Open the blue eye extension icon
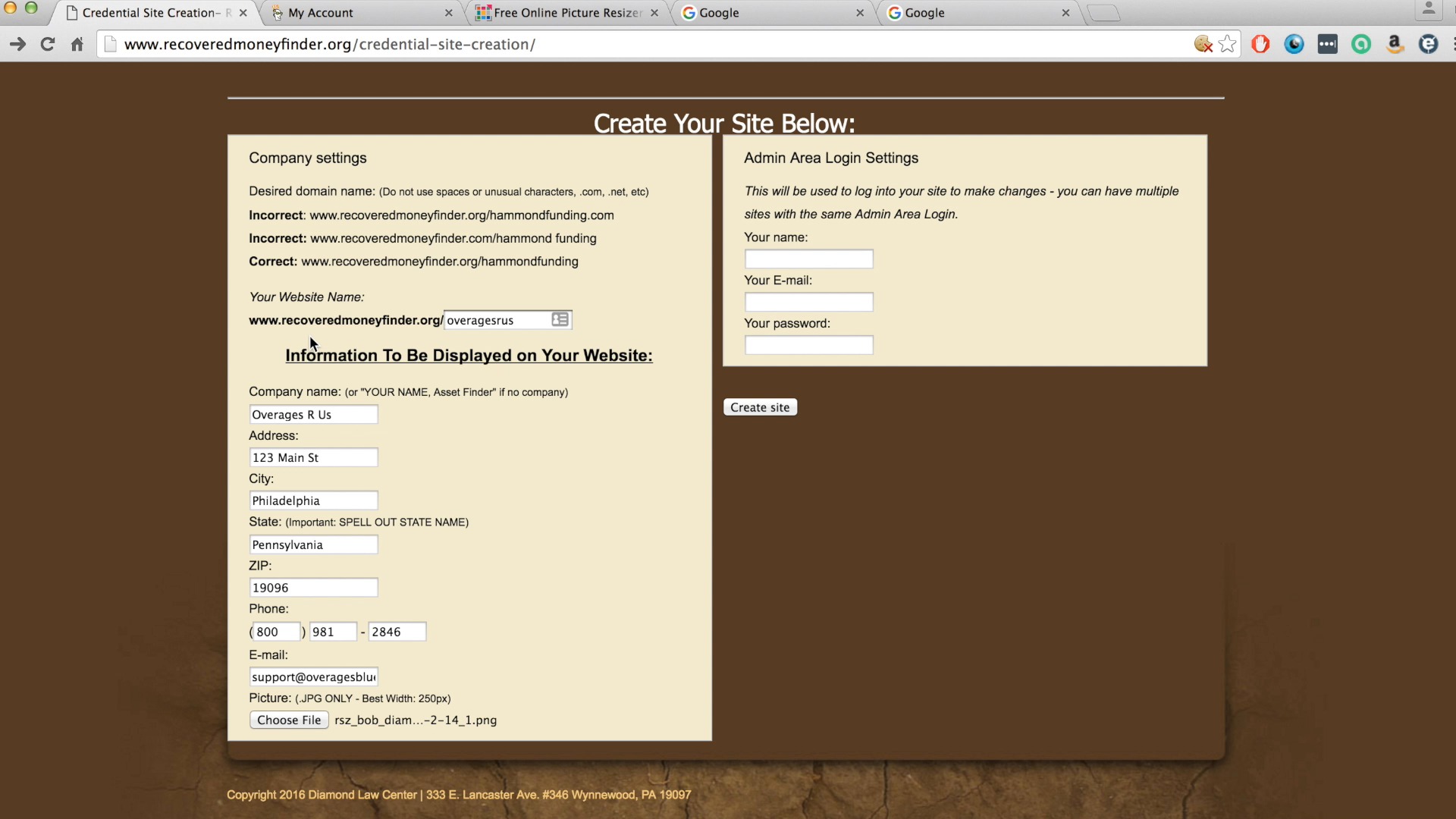Viewport: 1456px width, 819px height. (1294, 44)
